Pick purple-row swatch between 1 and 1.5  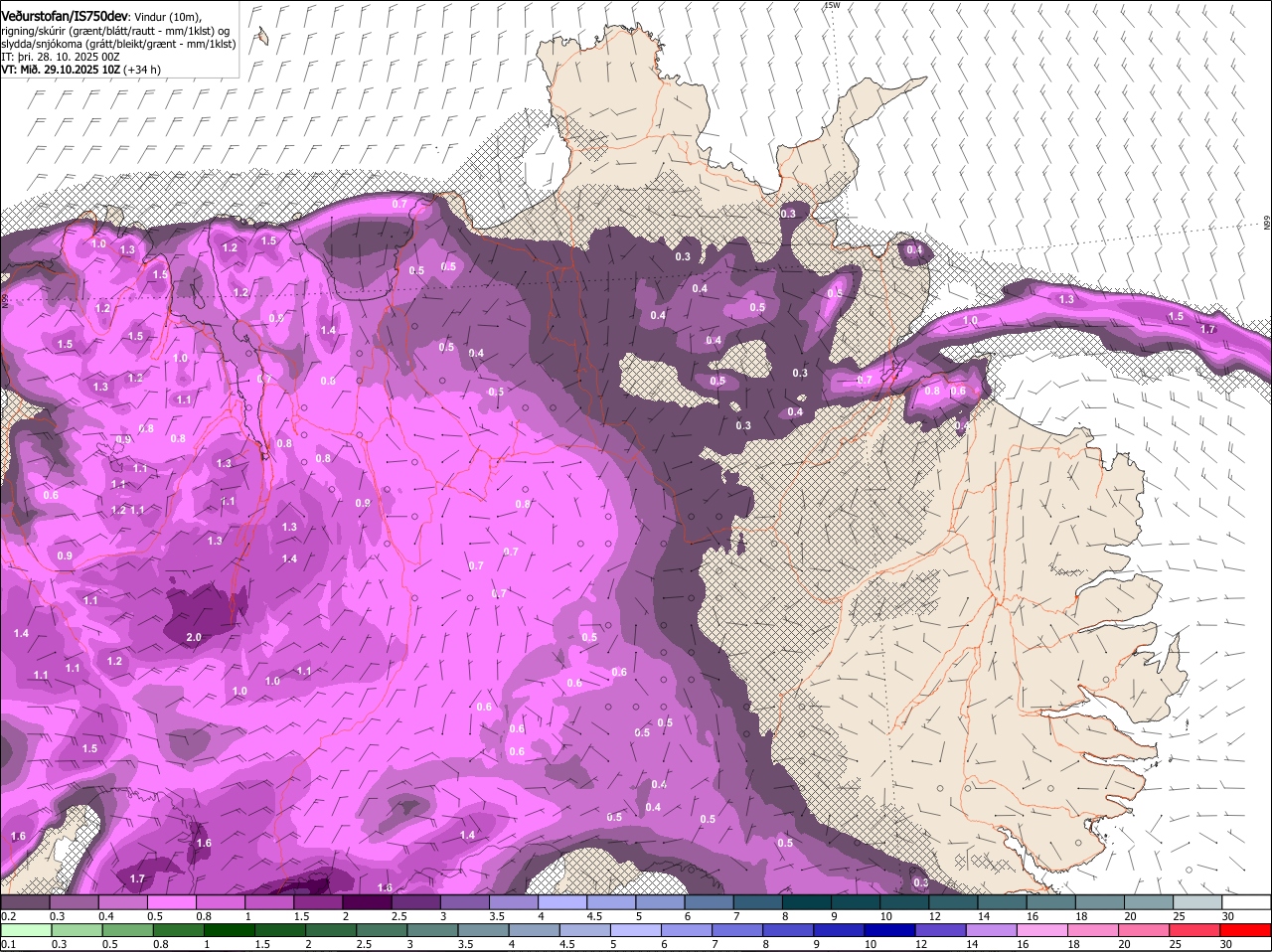pos(268,901)
